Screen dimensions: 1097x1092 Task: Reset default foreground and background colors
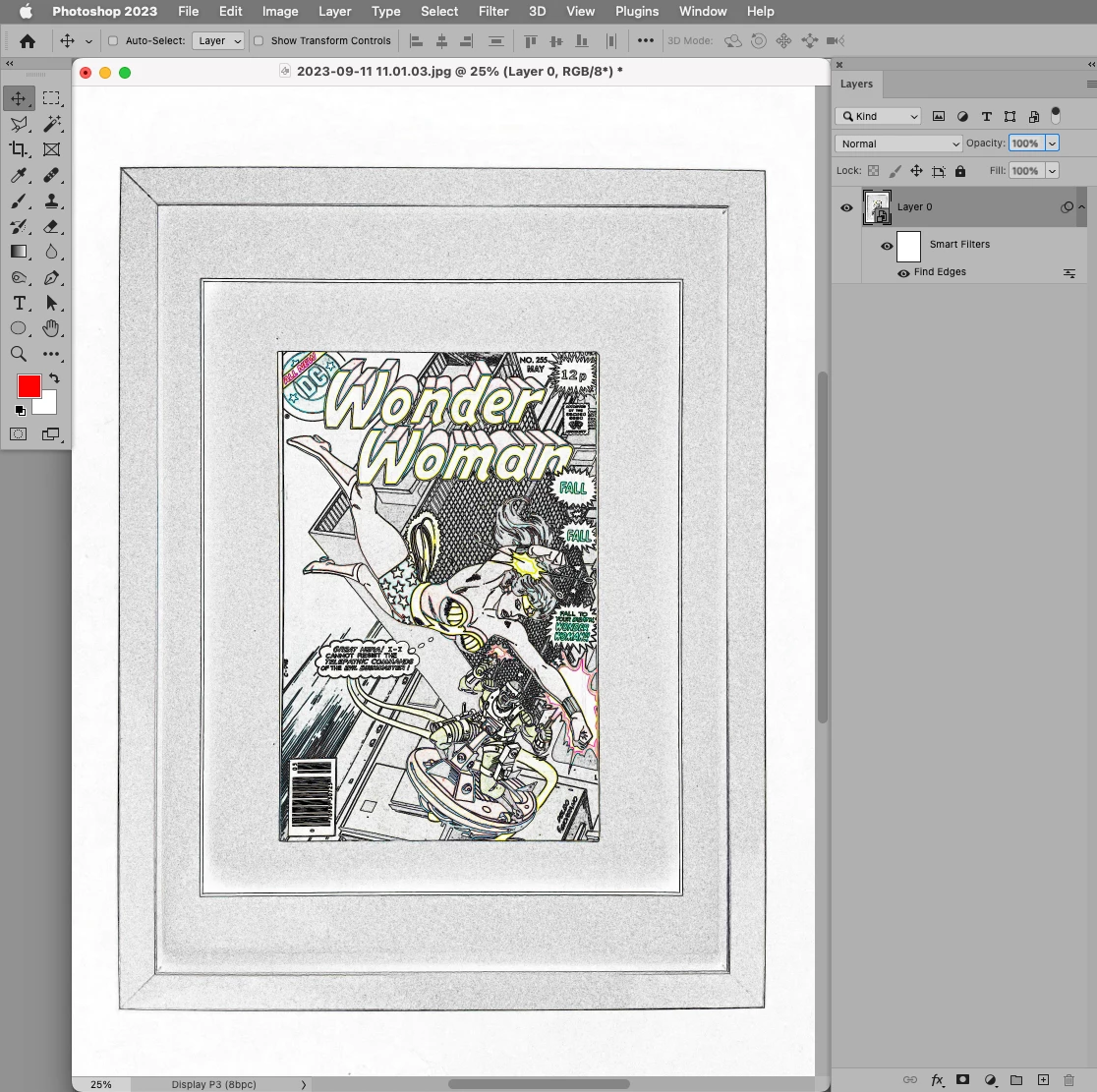coord(21,411)
